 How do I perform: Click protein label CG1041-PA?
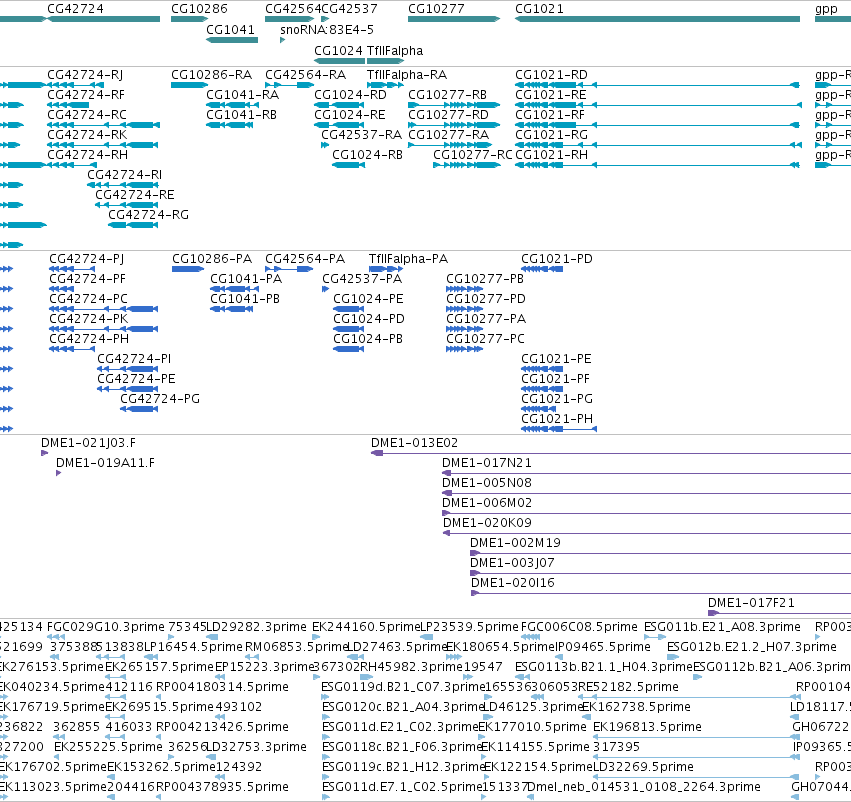246,279
